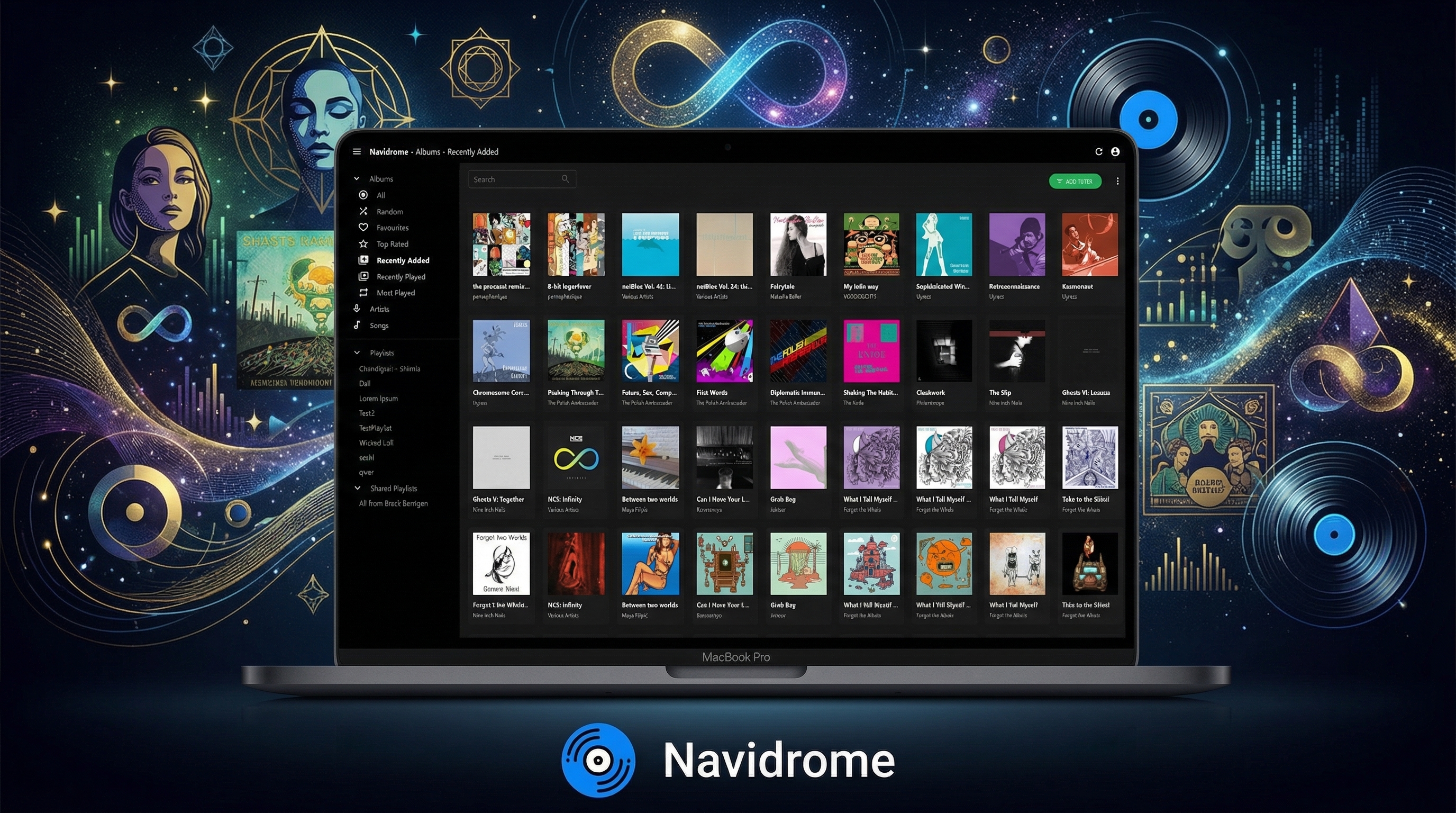Click the Recently Added icon
This screenshot has width=1456, height=813.
click(x=363, y=260)
